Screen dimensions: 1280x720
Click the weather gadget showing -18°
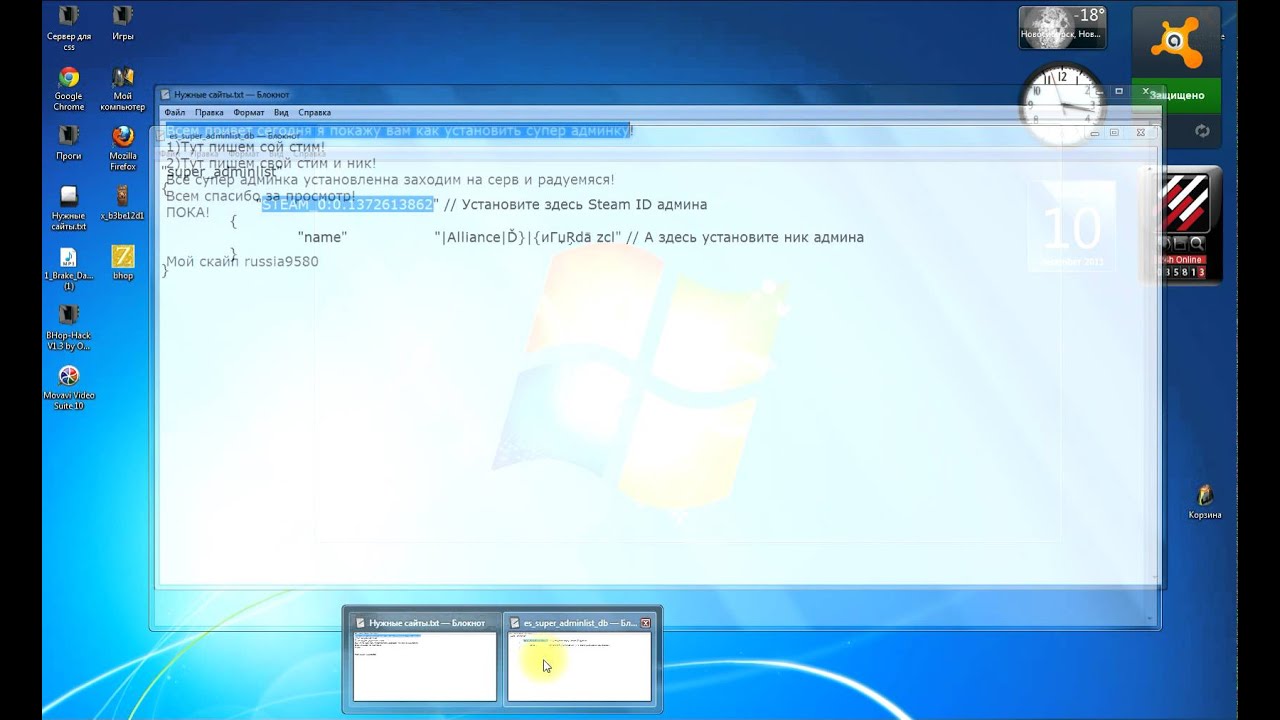(1062, 27)
